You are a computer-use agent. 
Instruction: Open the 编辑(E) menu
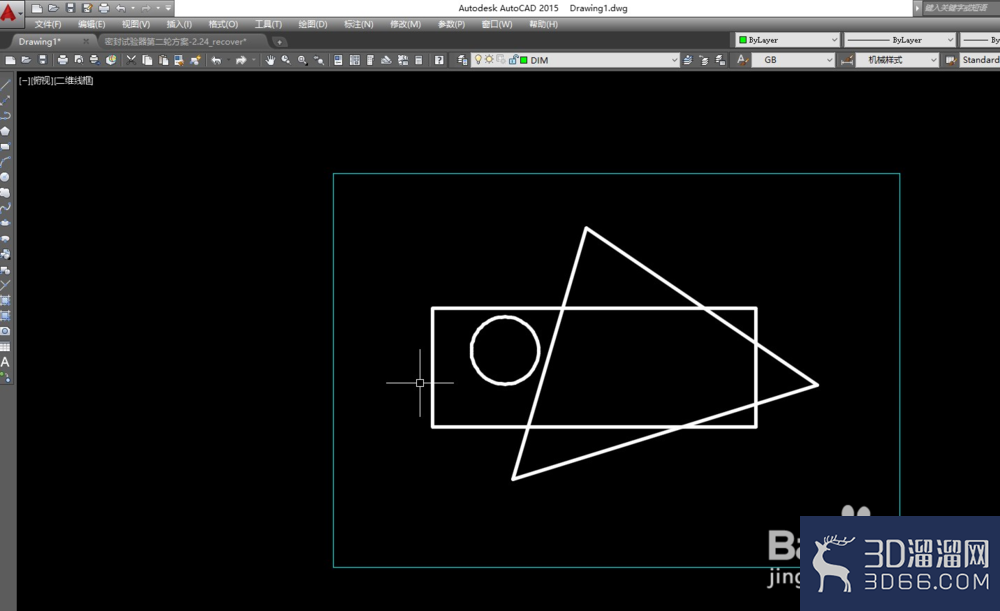(x=91, y=24)
